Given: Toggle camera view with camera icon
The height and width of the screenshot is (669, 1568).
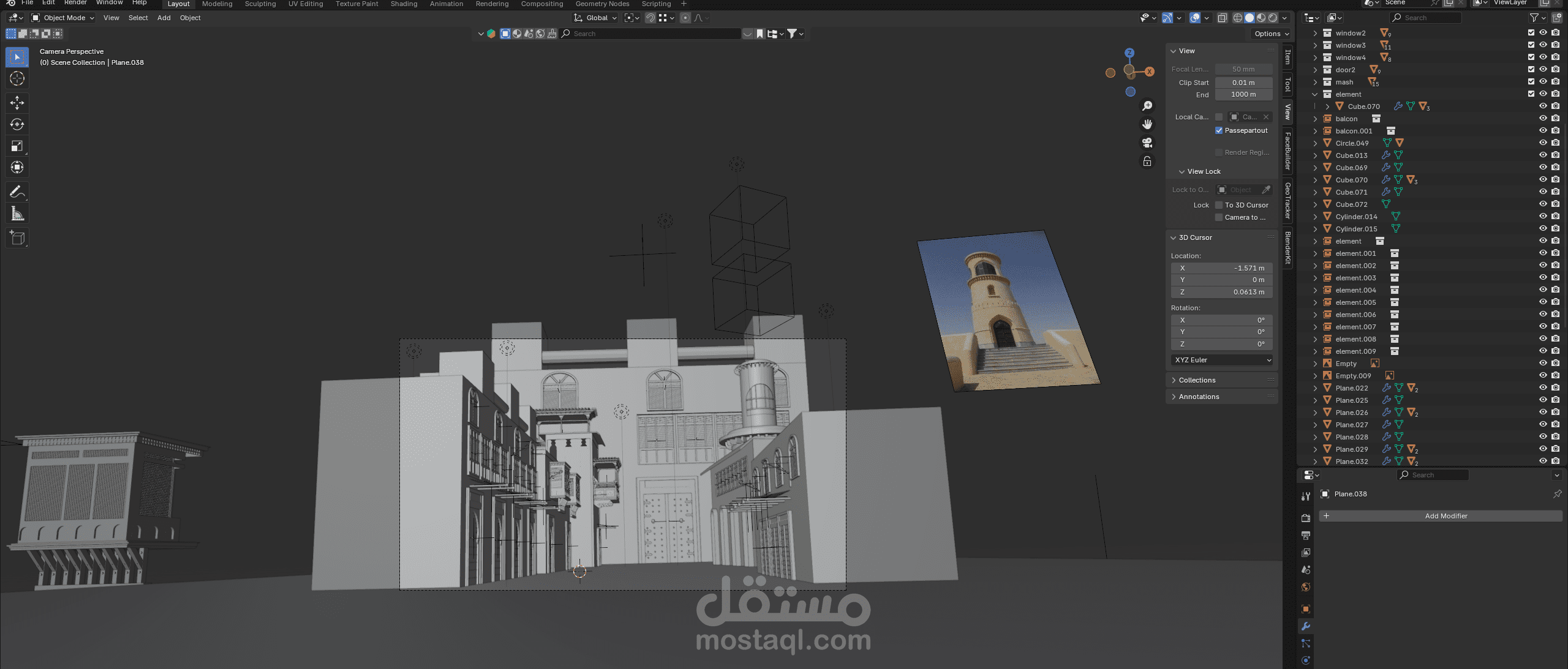Looking at the screenshot, I should [x=1147, y=143].
